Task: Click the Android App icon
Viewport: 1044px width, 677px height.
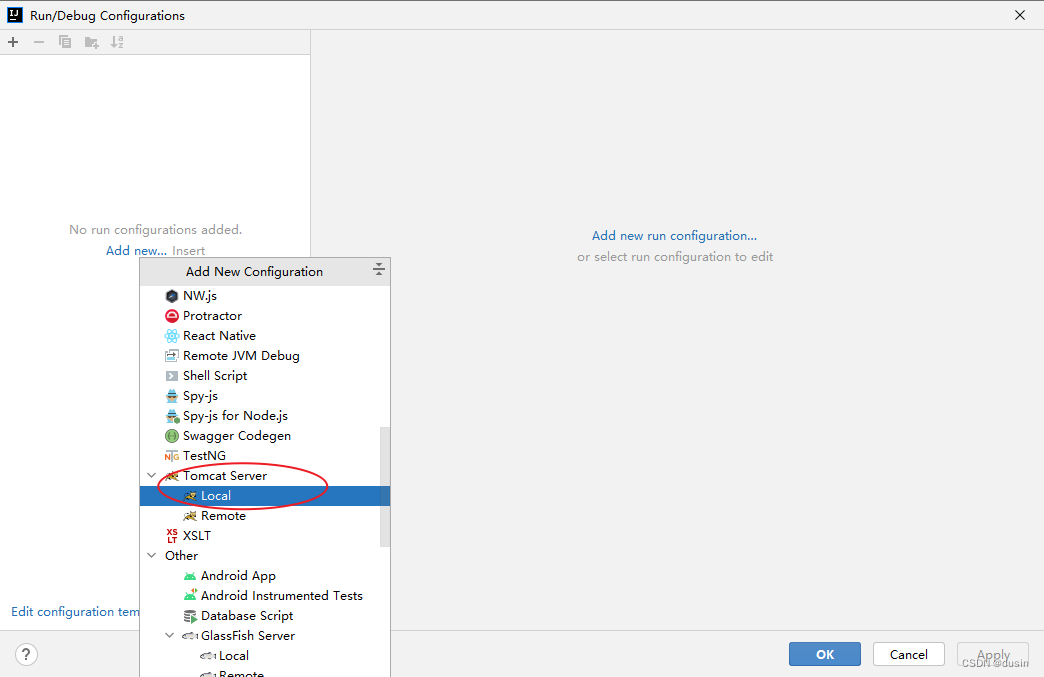Action: [190, 575]
